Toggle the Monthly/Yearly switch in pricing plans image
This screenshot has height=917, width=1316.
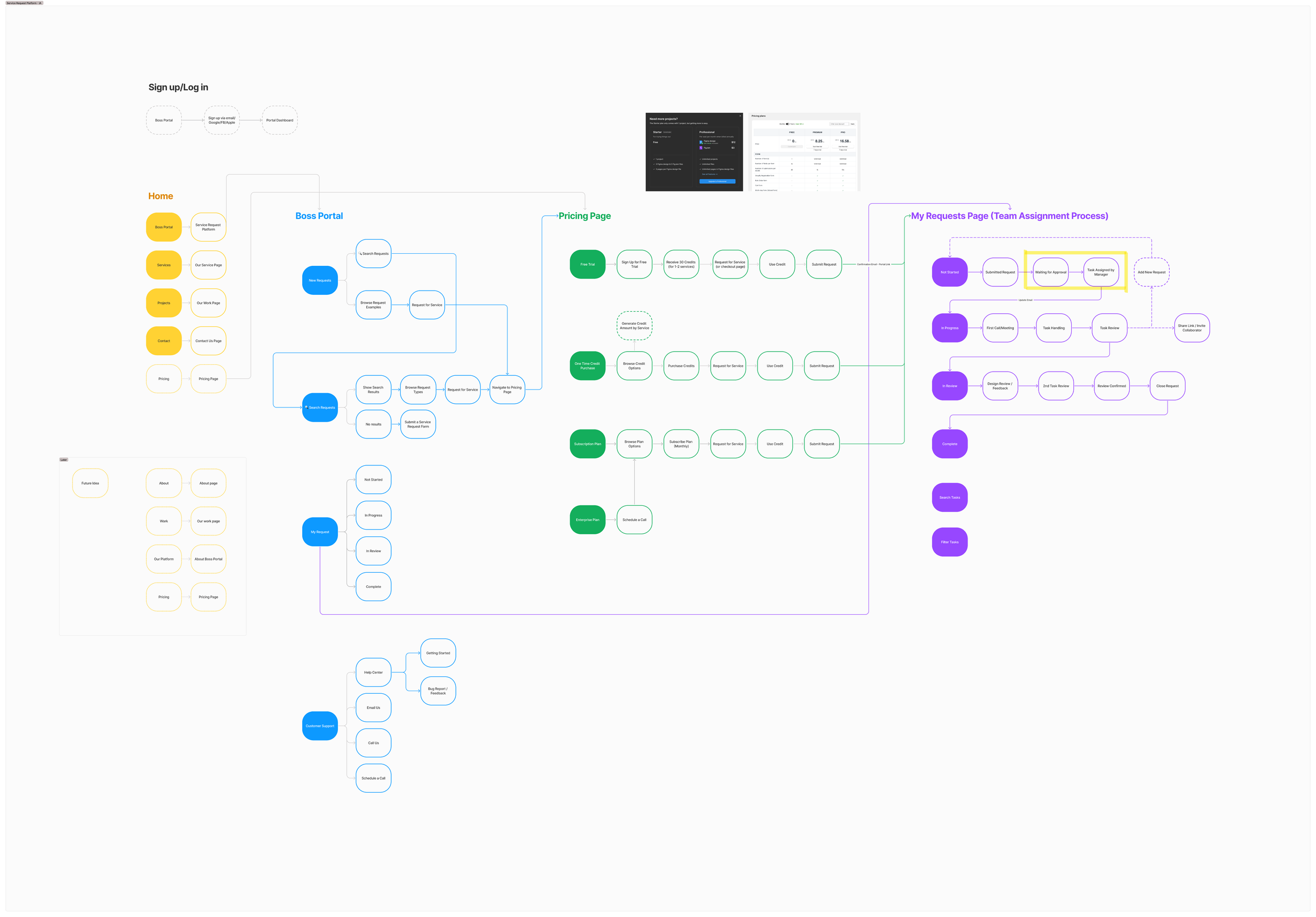(x=787, y=124)
